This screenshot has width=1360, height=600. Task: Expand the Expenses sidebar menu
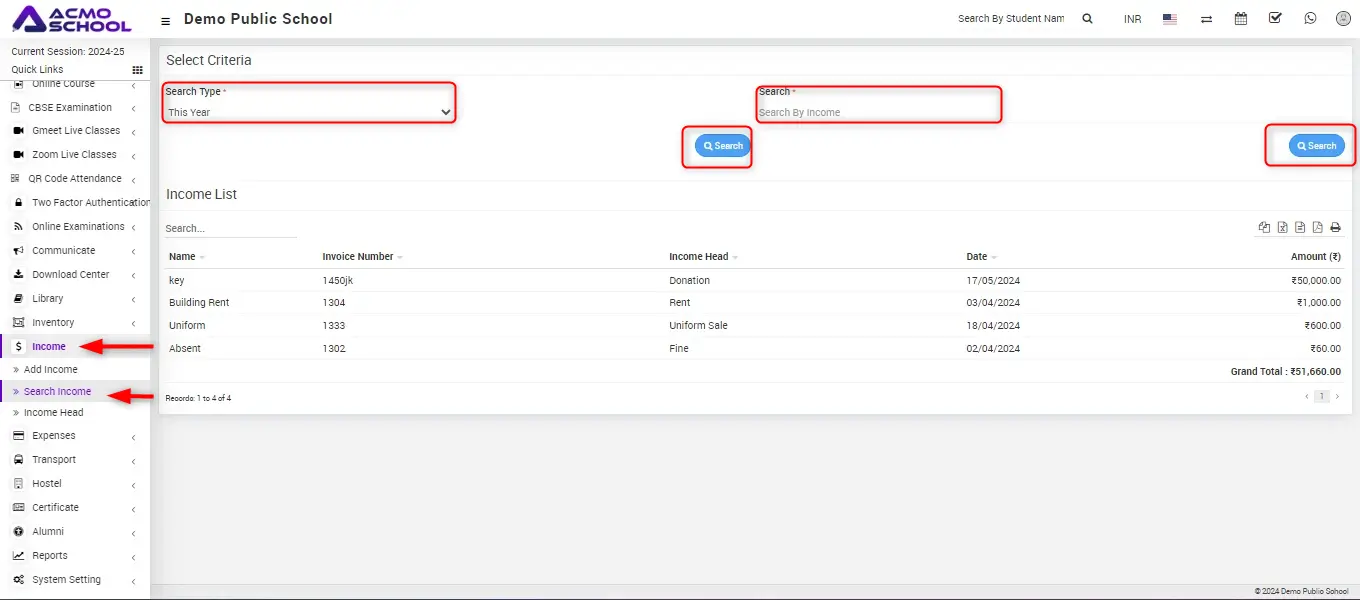tap(54, 436)
